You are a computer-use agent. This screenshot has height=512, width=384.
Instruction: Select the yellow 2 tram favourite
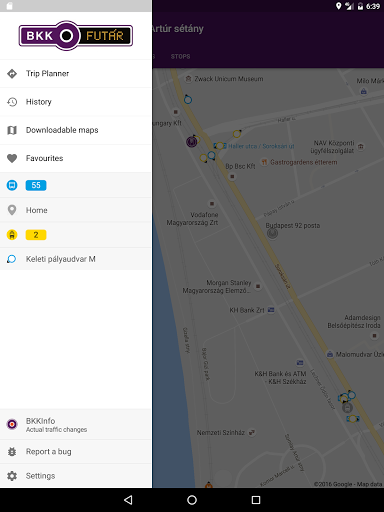point(76,235)
